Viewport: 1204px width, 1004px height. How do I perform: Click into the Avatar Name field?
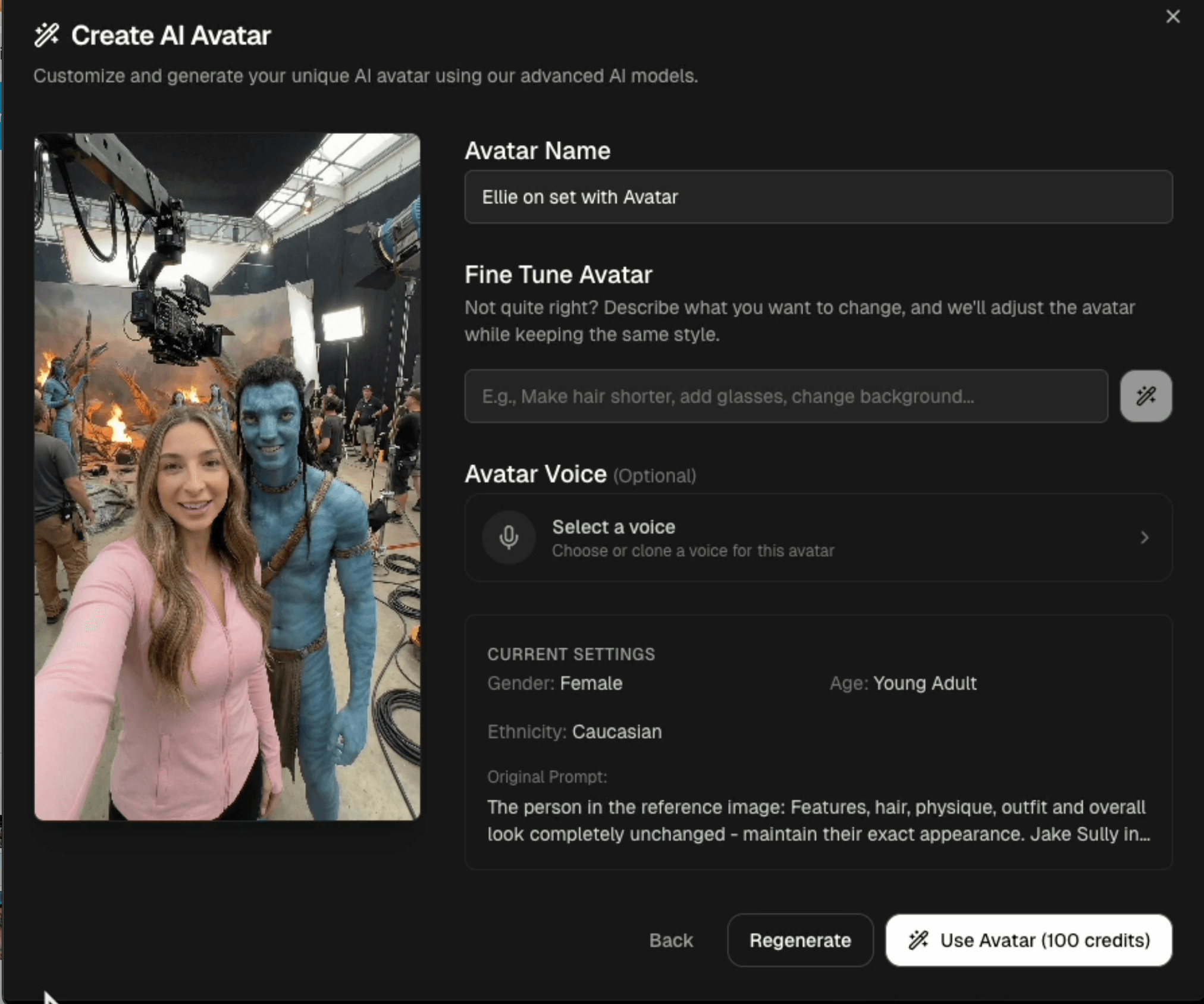(x=818, y=197)
